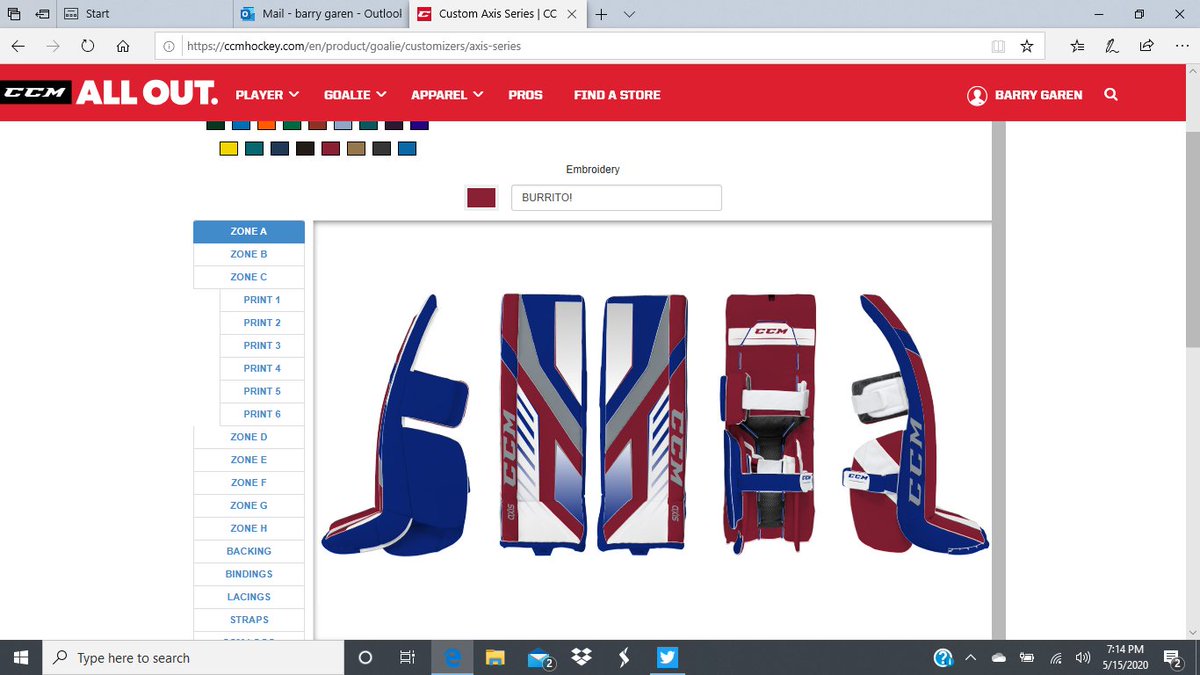
Task: Click the Edge icon on taskbar
Action: [x=452, y=658]
